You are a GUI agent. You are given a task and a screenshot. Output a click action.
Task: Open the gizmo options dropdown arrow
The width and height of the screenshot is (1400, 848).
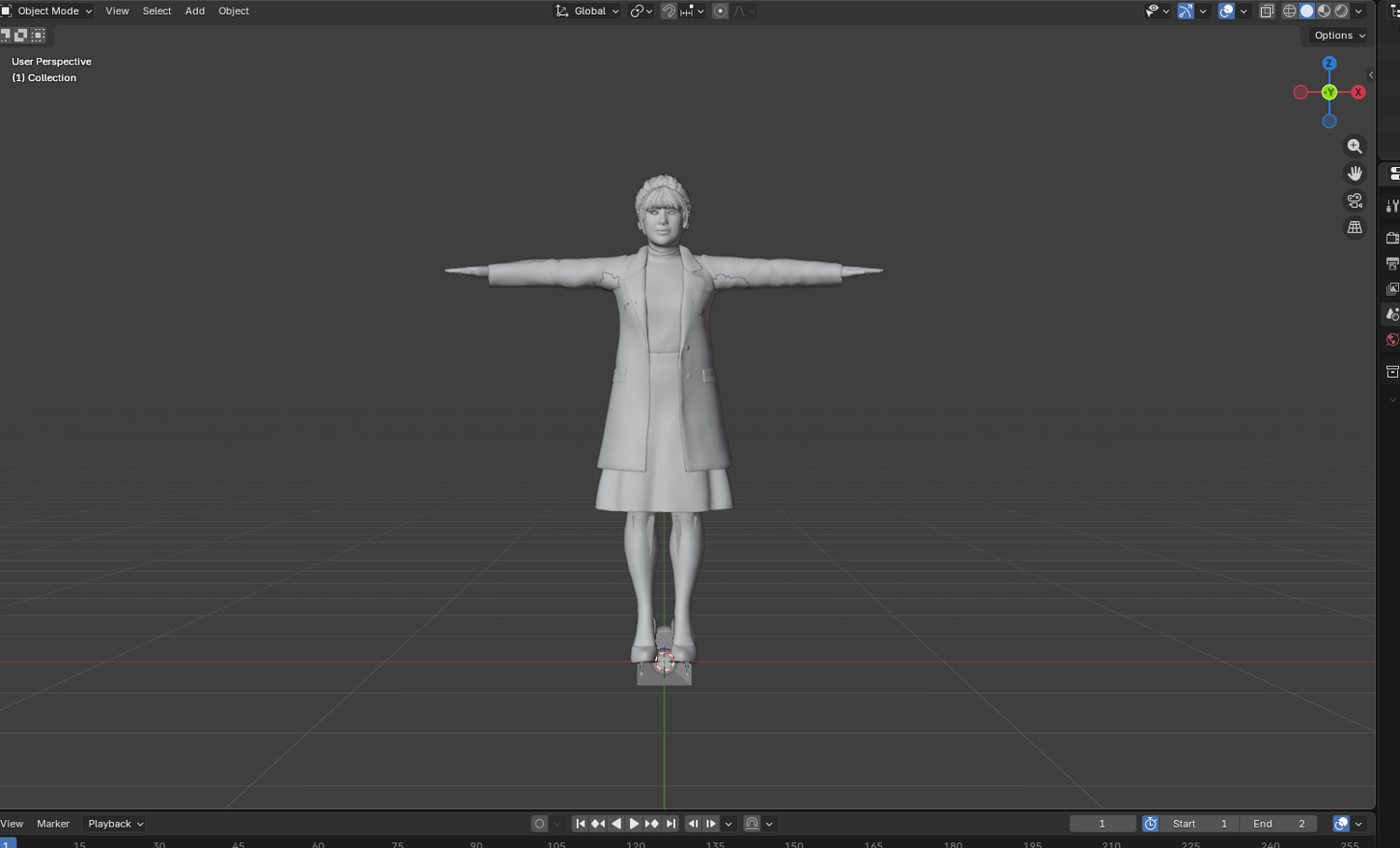1203,11
